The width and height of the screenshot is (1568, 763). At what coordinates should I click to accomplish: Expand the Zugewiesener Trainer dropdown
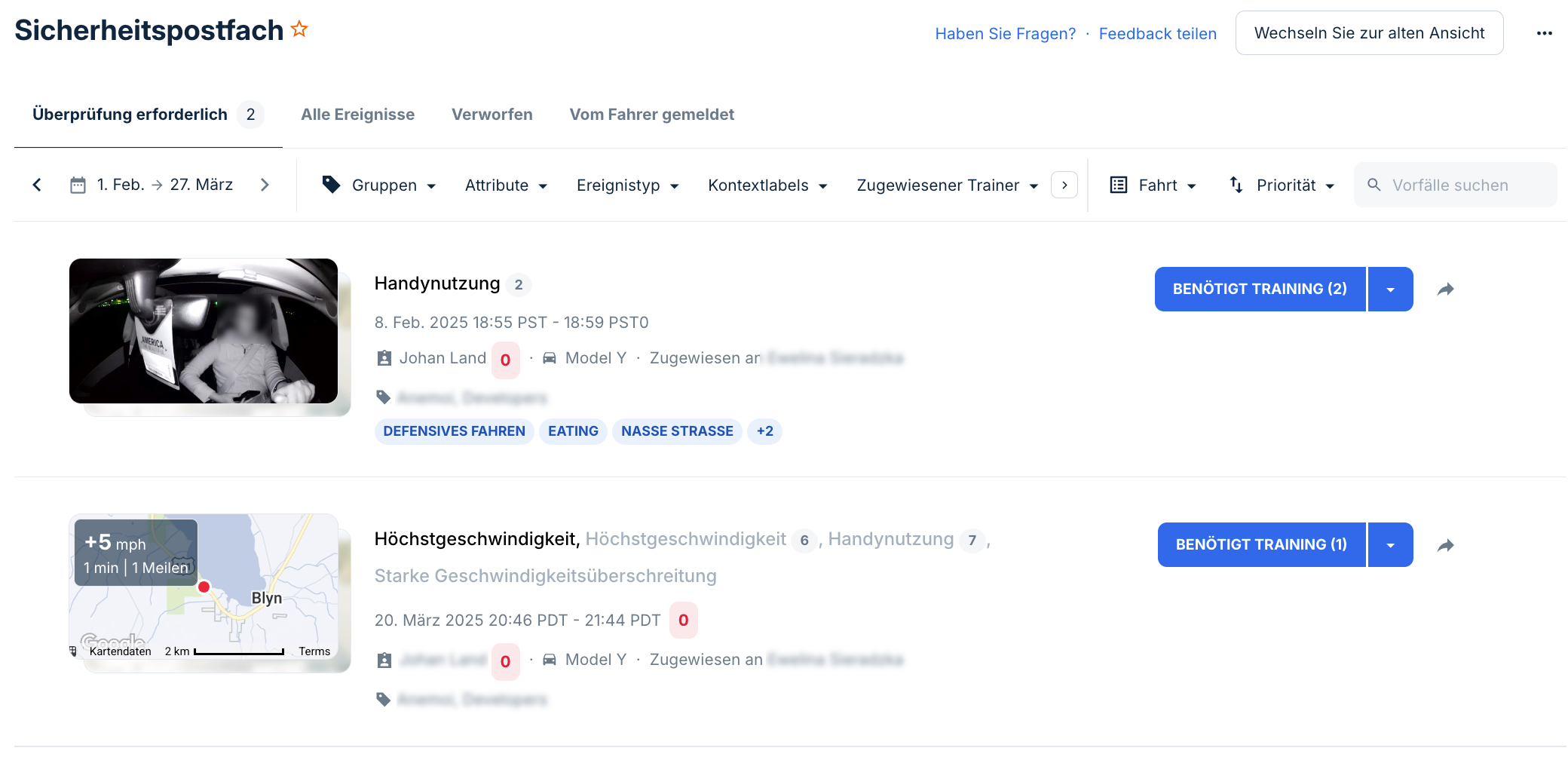click(x=946, y=185)
